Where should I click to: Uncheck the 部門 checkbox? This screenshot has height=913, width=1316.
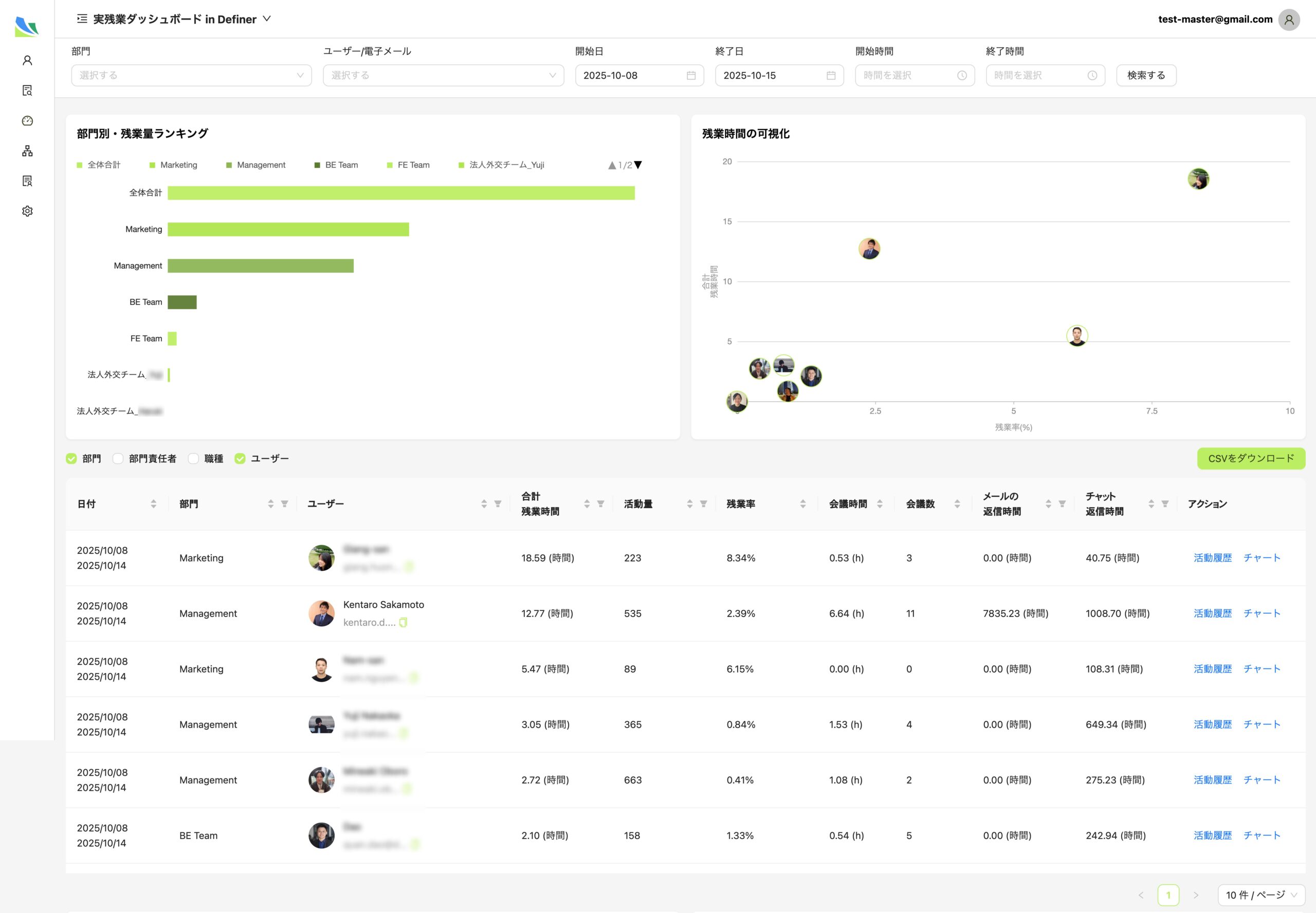click(71, 459)
